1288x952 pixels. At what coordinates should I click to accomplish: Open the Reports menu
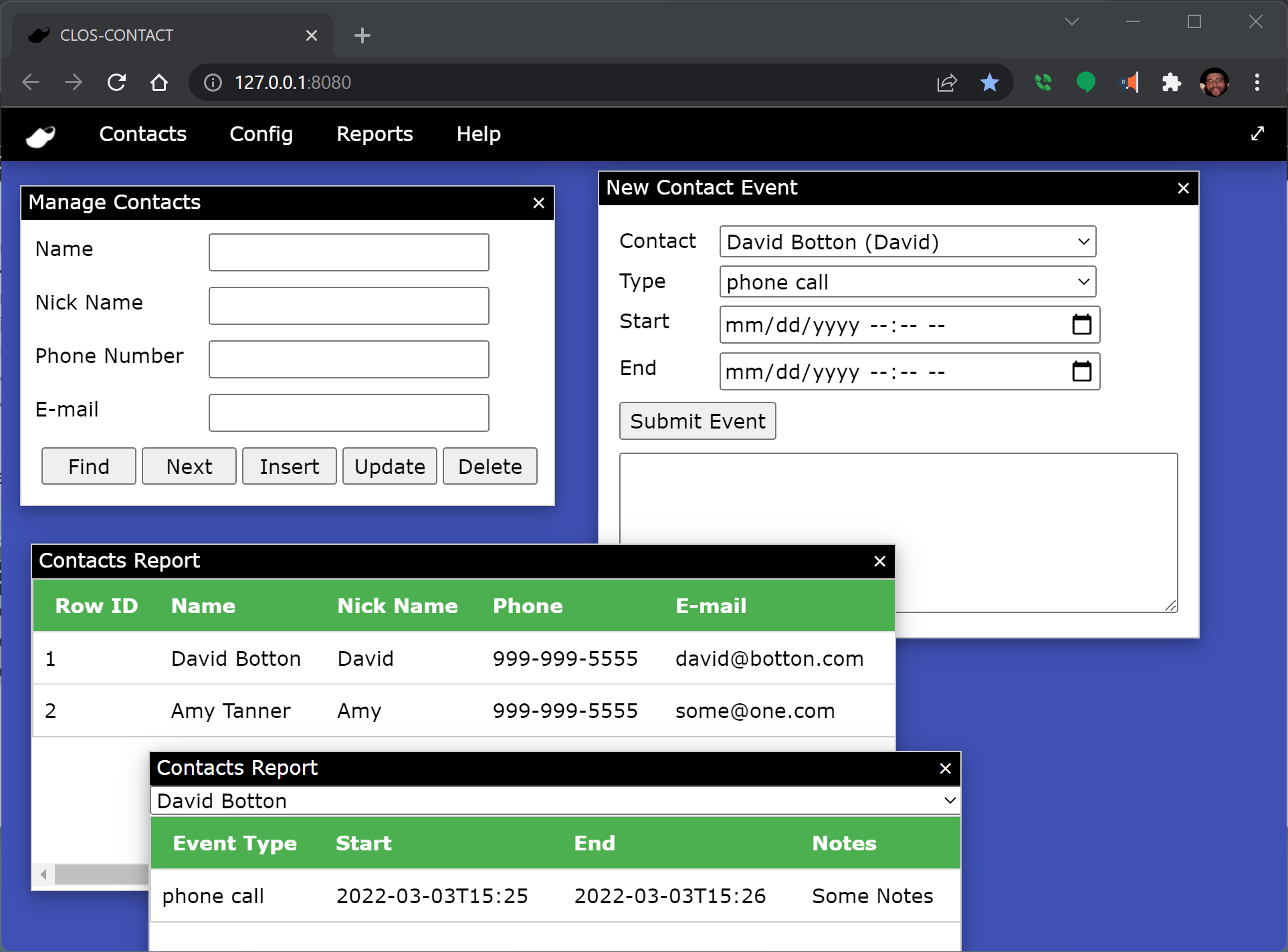(x=374, y=134)
